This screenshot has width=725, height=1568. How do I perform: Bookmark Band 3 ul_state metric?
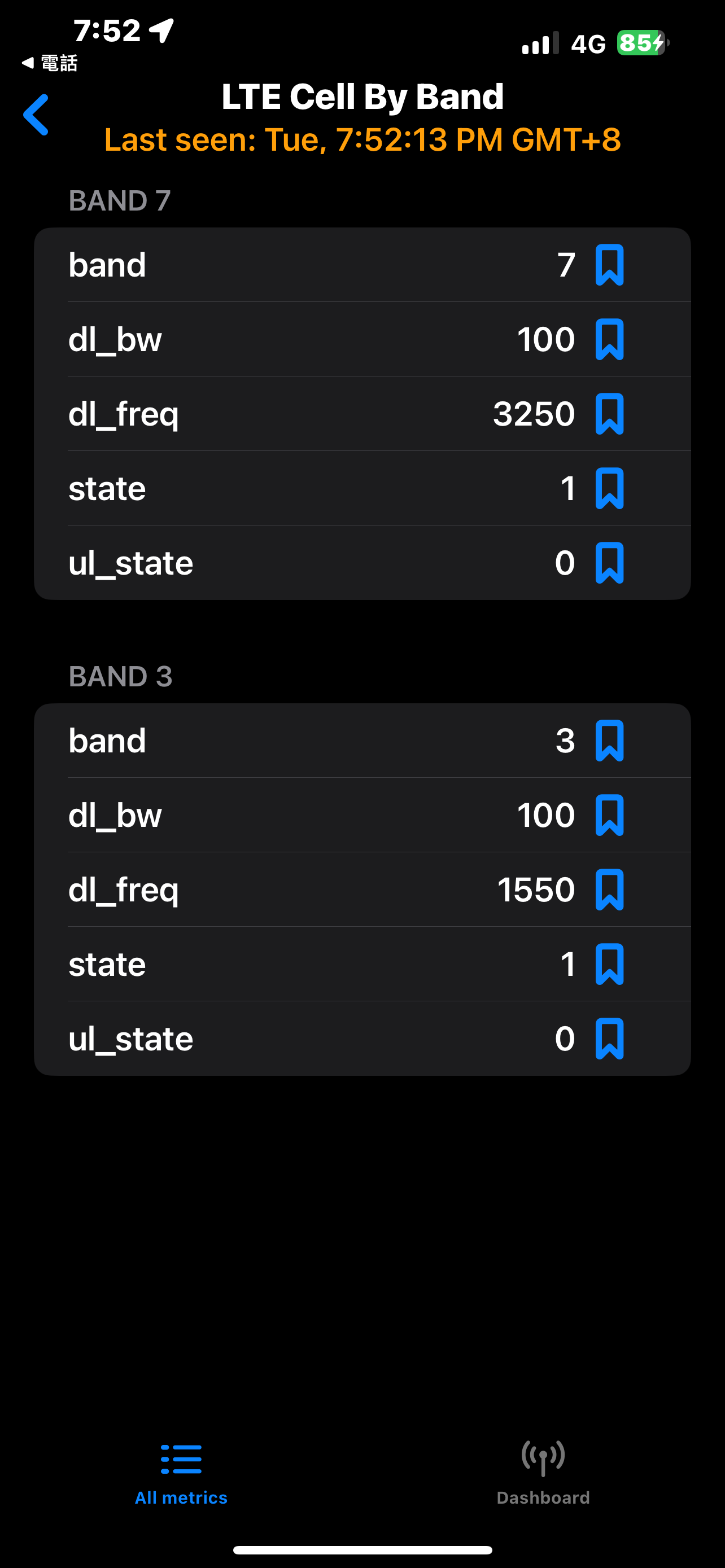click(609, 1039)
